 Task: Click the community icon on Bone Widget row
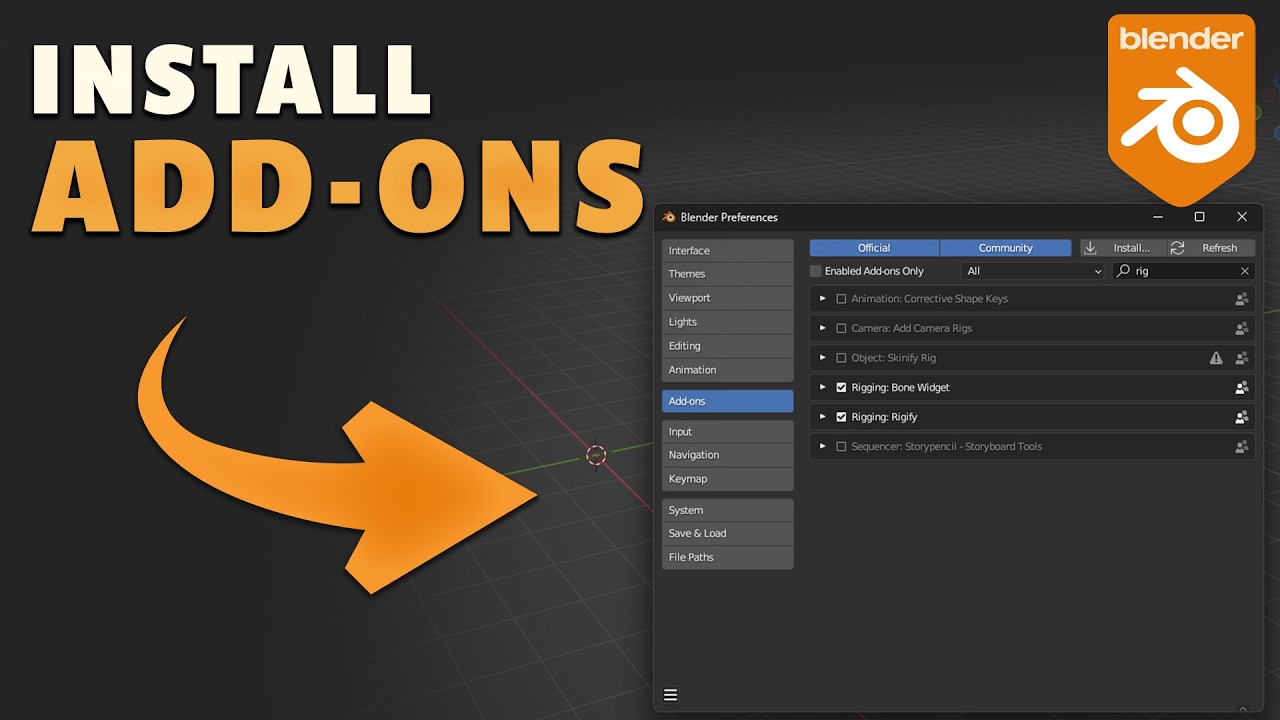pyautogui.click(x=1241, y=387)
